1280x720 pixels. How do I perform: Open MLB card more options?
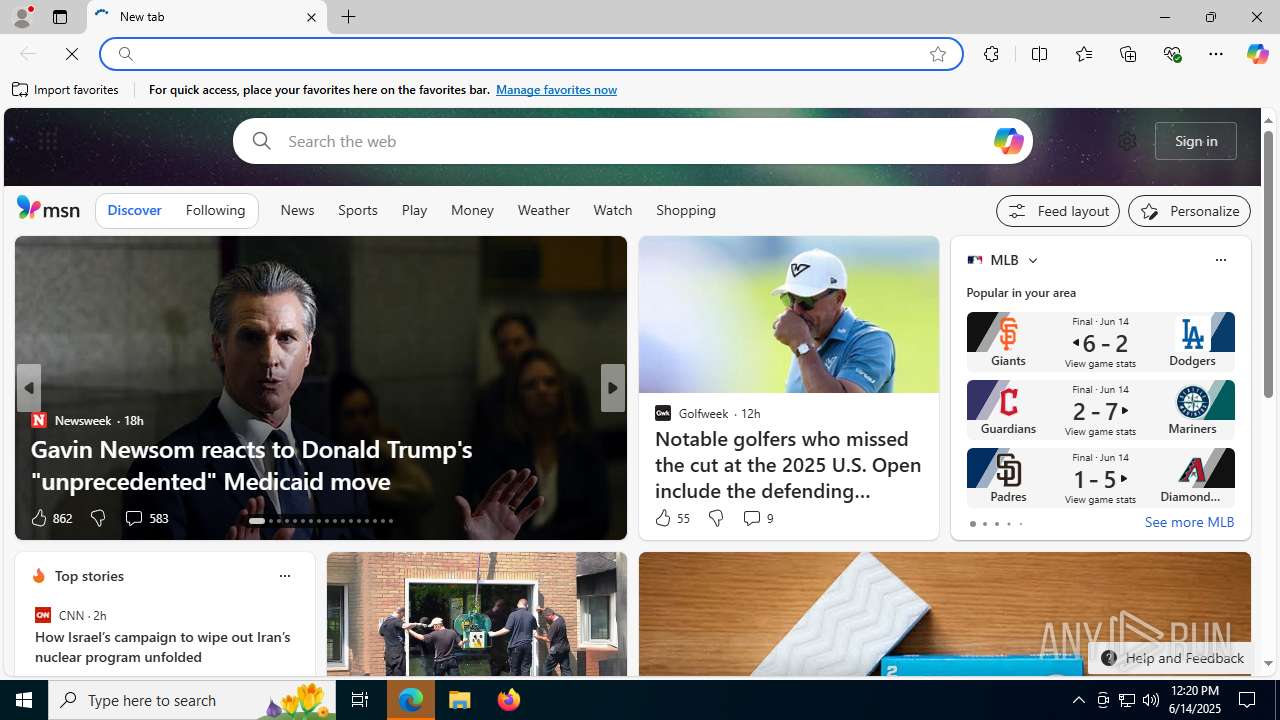point(1220,260)
